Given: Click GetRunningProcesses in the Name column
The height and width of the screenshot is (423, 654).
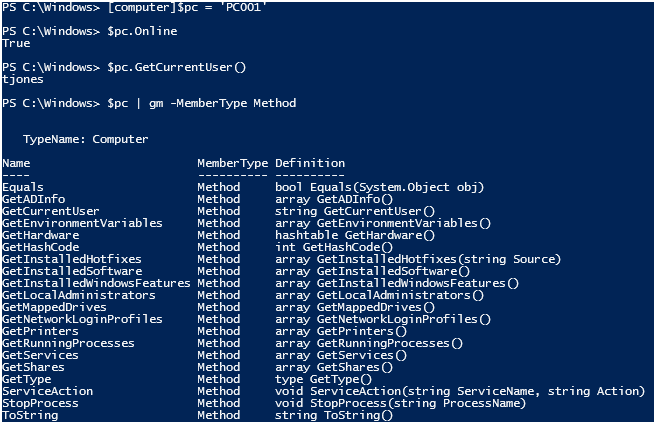Looking at the screenshot, I should coord(68,343).
